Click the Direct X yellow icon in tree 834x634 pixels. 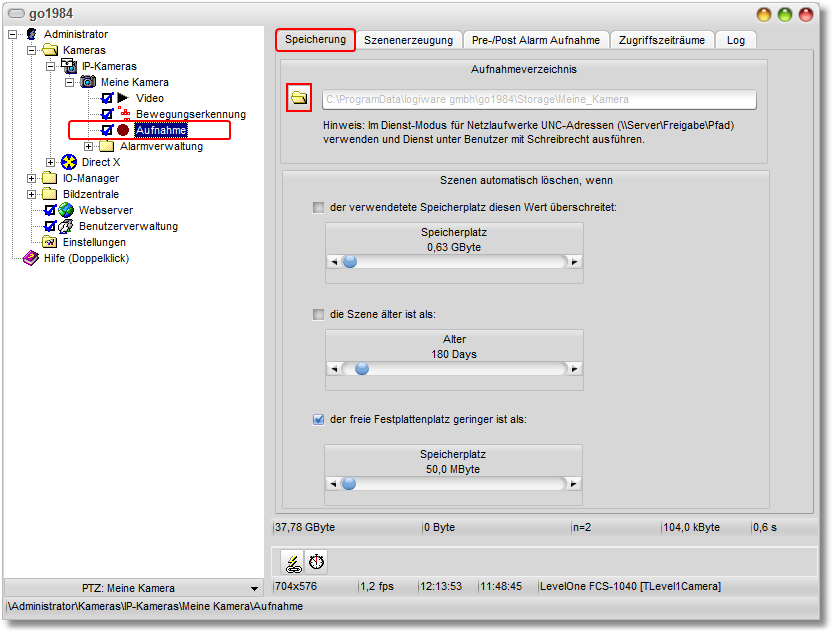point(69,162)
